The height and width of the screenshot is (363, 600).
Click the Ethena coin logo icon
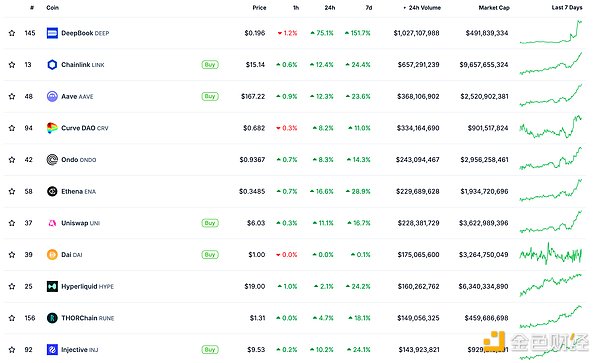52,191
